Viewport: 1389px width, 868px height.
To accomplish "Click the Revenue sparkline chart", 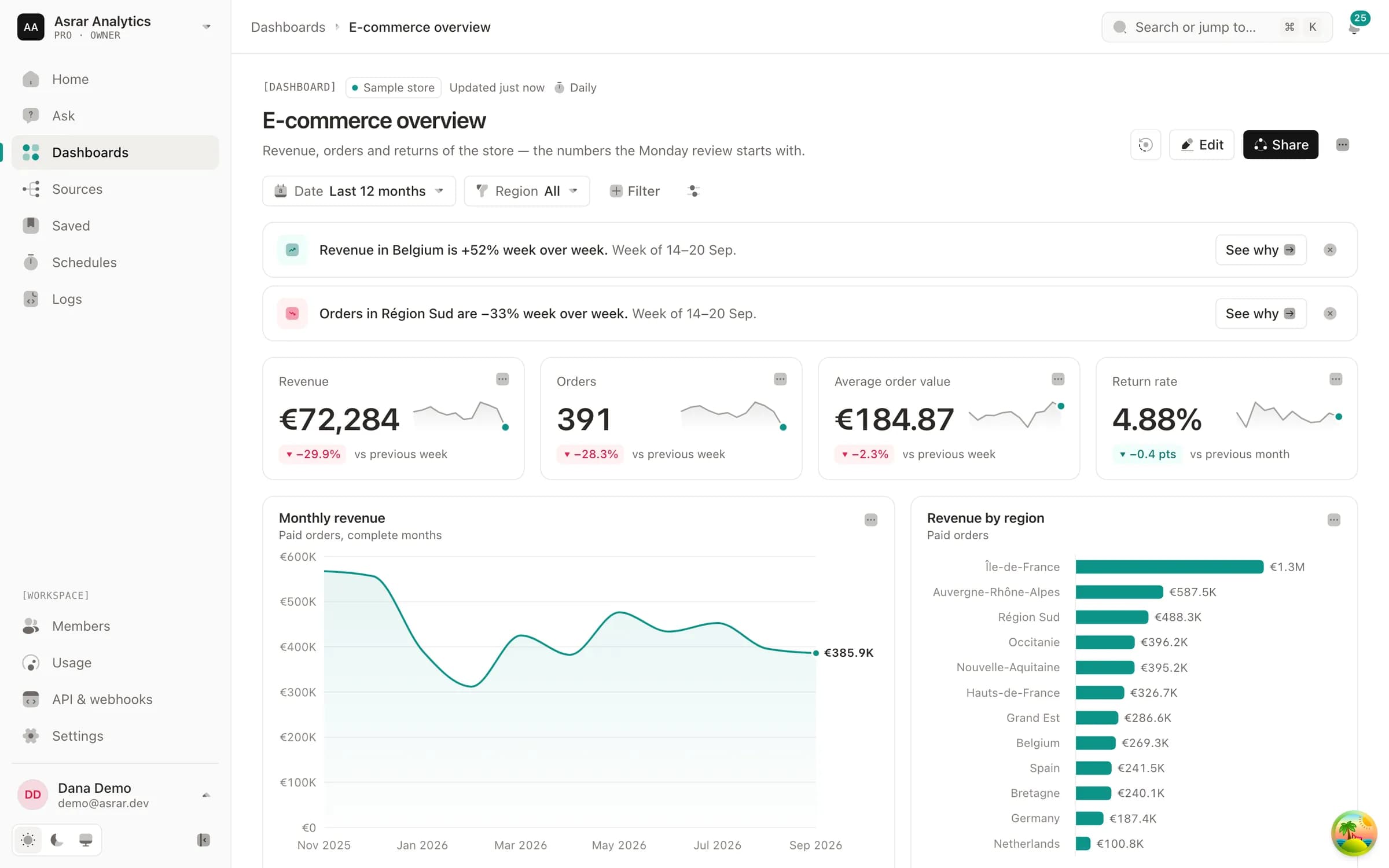I will [x=461, y=415].
